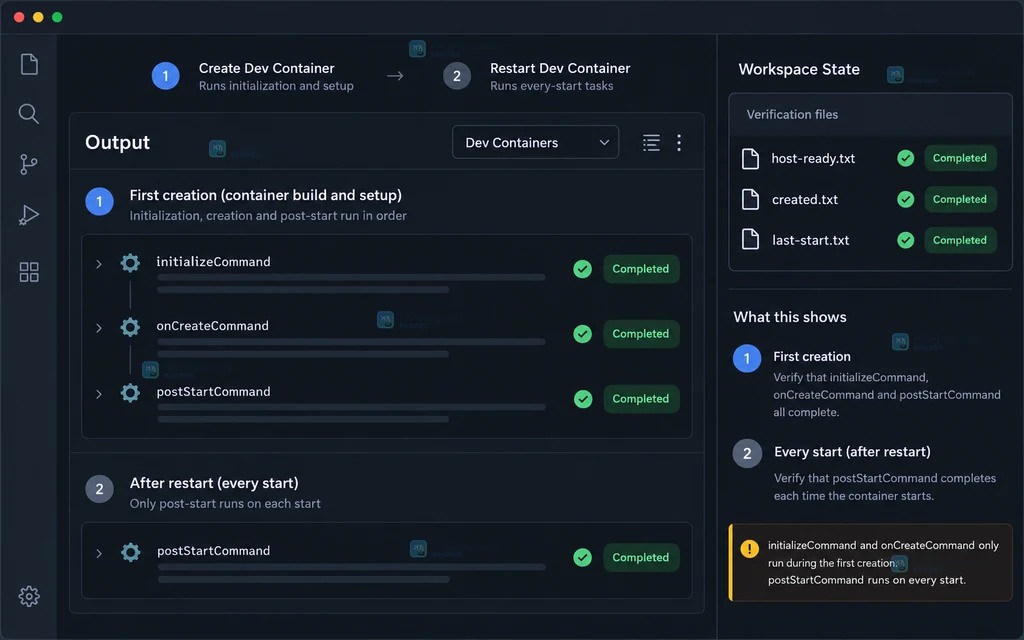
Task: Click the Completed badge for last-start.txt
Action: point(960,240)
